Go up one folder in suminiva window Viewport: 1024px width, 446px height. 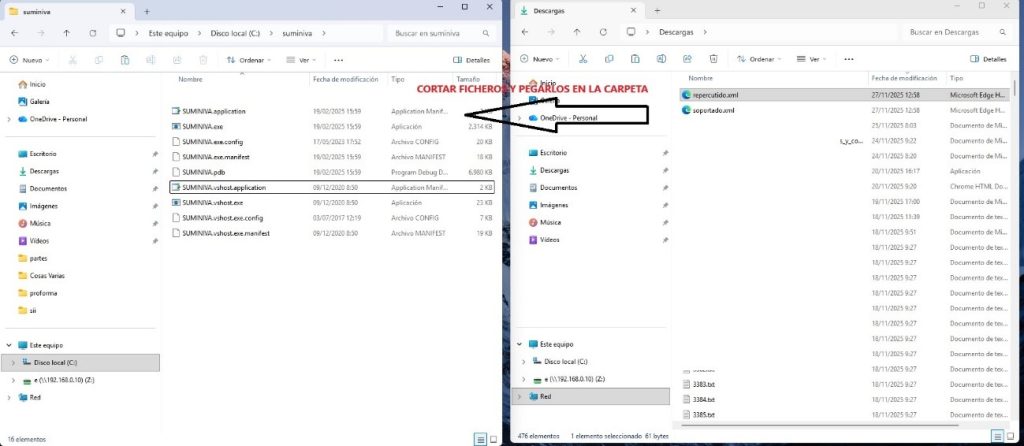tap(66, 33)
